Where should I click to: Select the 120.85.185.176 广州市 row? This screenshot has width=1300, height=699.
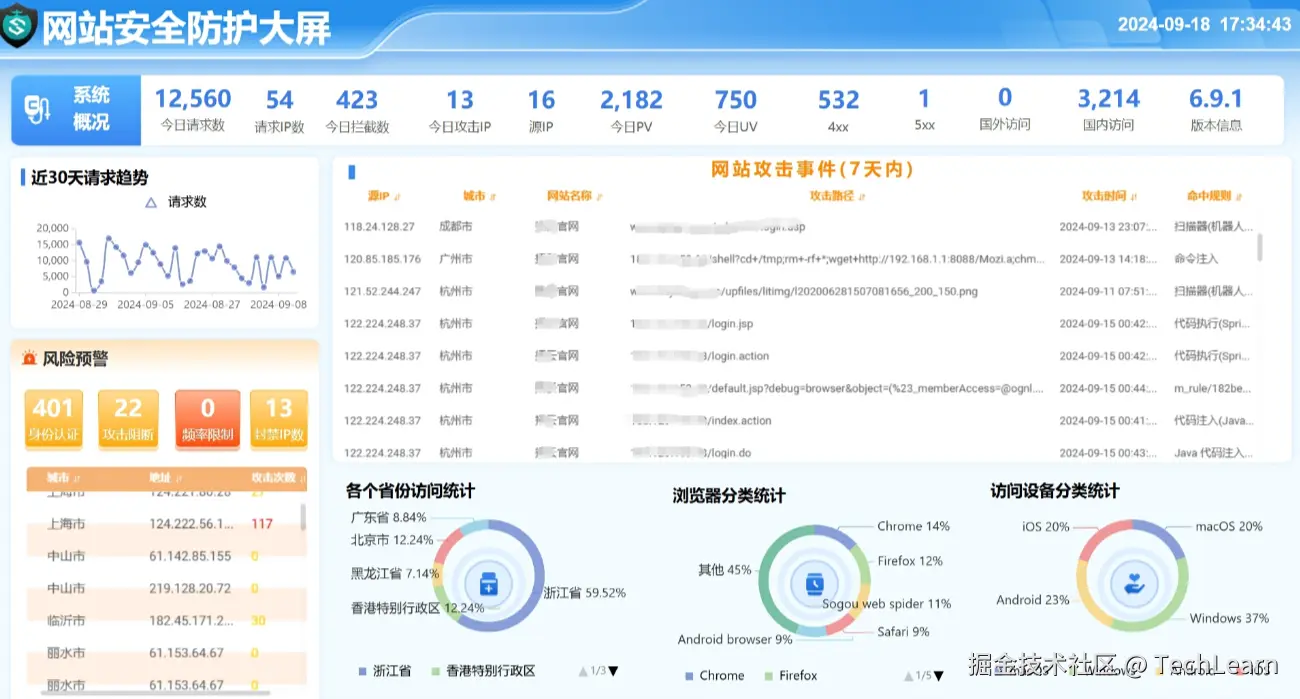tap(798, 259)
